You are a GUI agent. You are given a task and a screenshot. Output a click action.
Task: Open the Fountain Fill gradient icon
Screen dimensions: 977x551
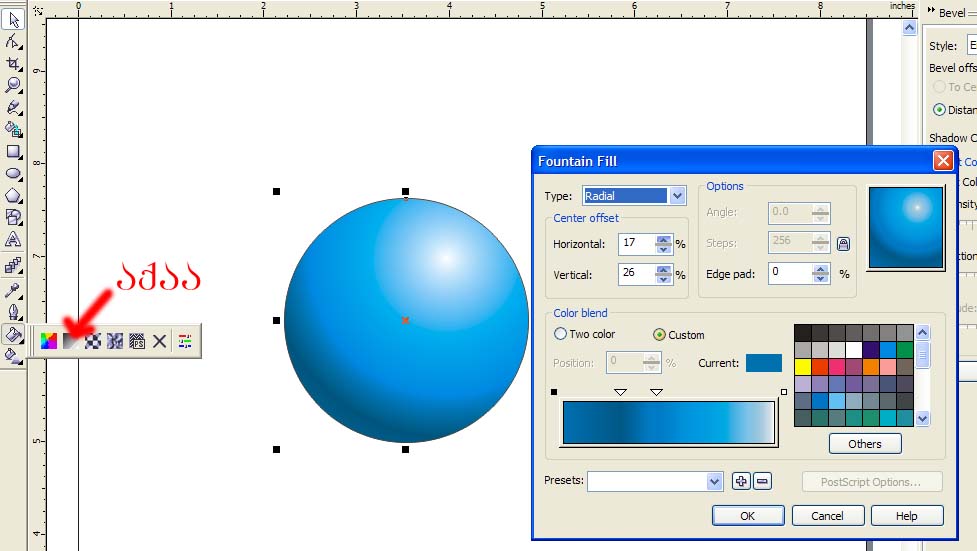pyautogui.click(x=71, y=341)
